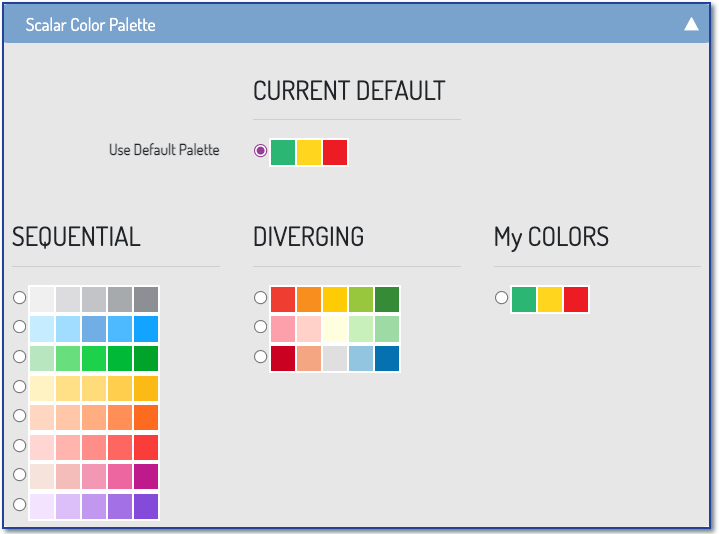This screenshot has height=534, width=719.
Task: Click the darkest purple sequential swatch
Action: point(145,506)
